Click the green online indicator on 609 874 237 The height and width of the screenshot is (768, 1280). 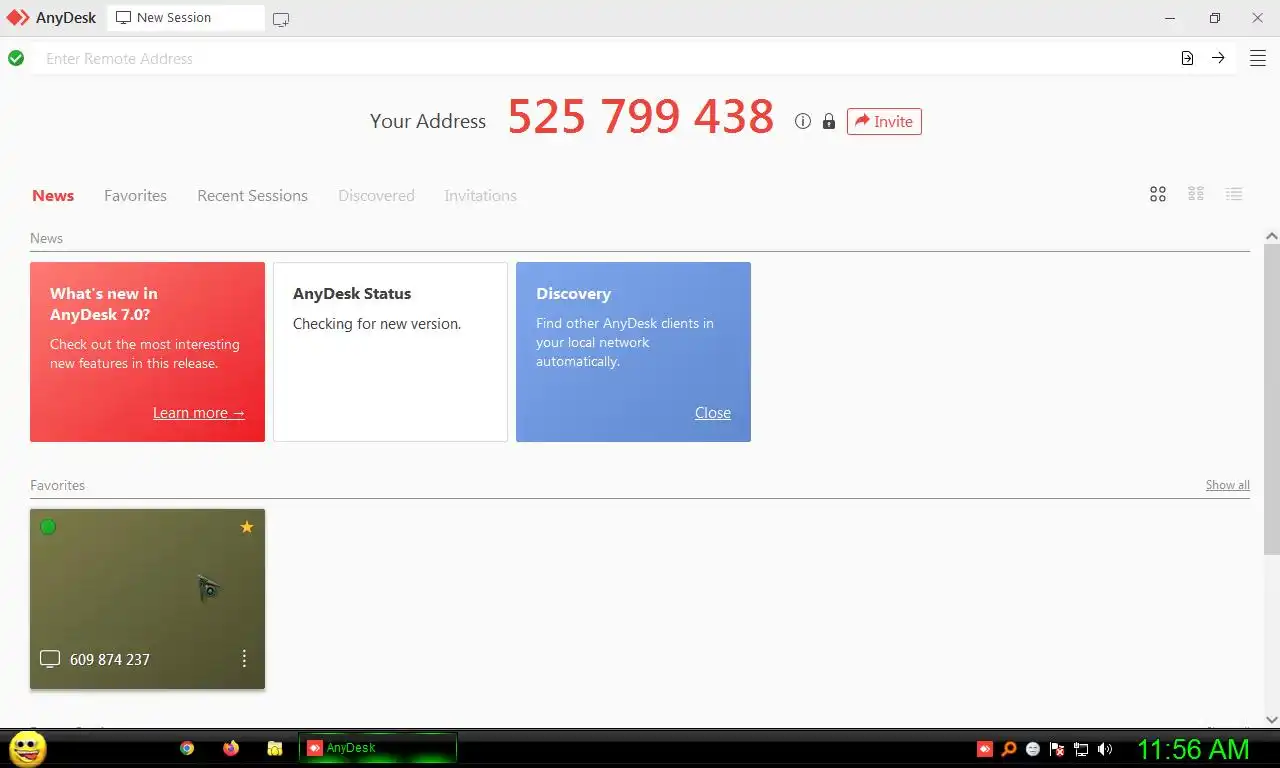point(48,527)
